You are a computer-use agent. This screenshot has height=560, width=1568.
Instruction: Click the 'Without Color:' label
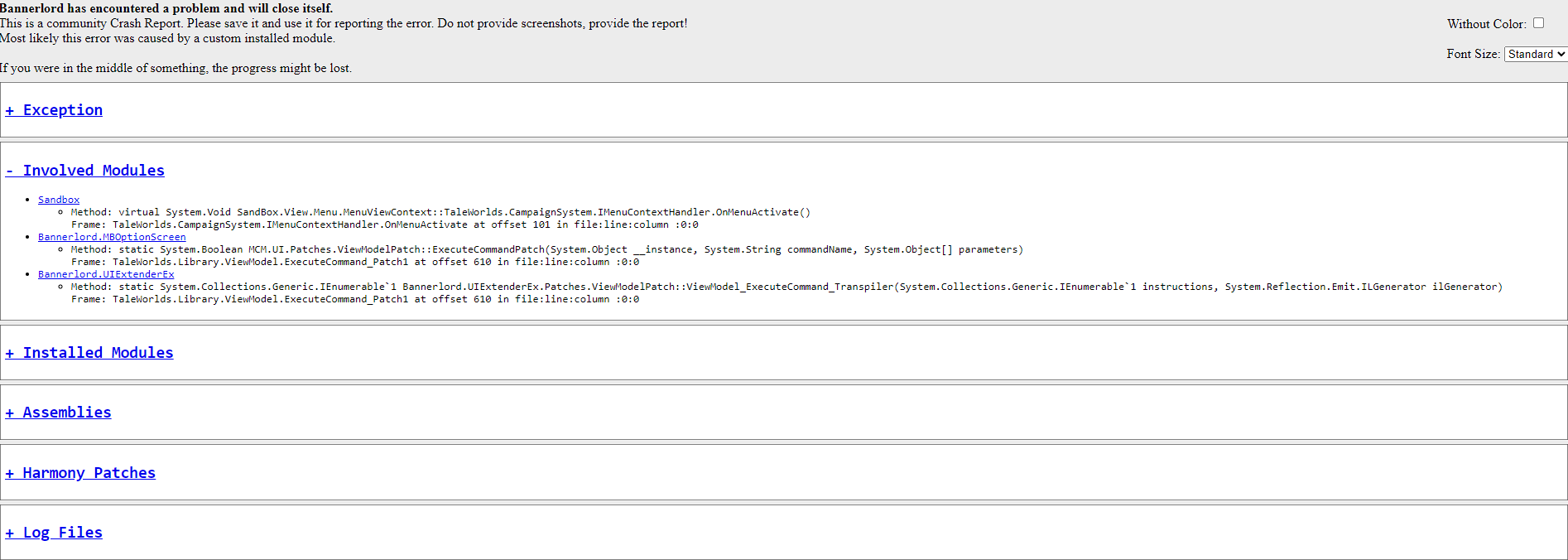click(x=1487, y=24)
